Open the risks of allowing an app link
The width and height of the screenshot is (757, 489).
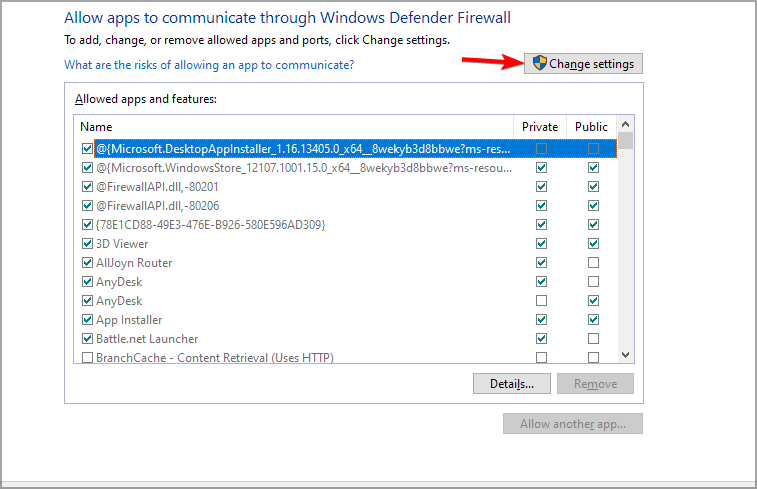[209, 65]
